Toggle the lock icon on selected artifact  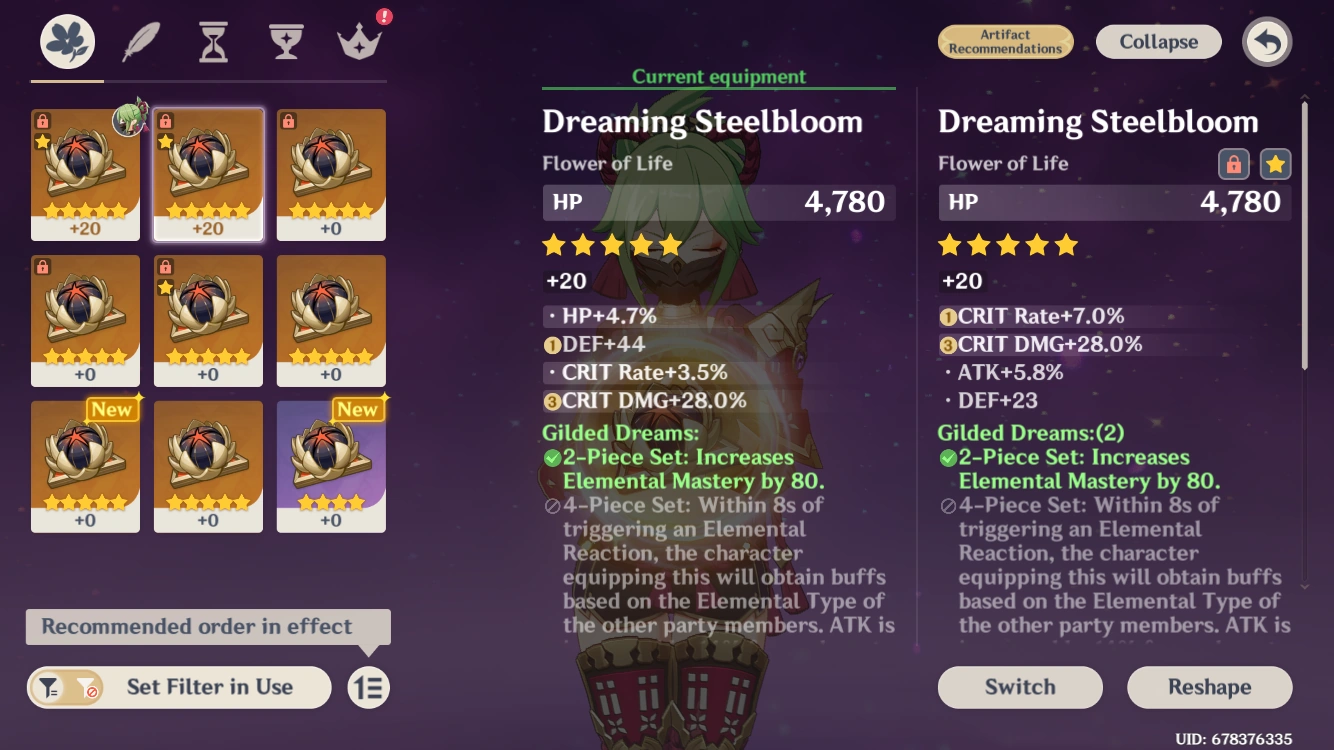(x=1235, y=164)
